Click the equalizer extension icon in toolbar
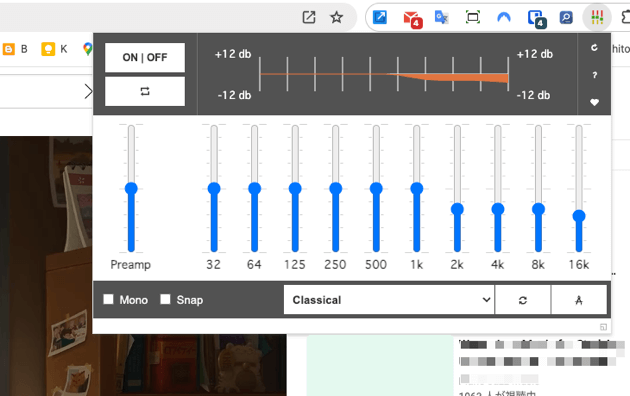 click(597, 17)
